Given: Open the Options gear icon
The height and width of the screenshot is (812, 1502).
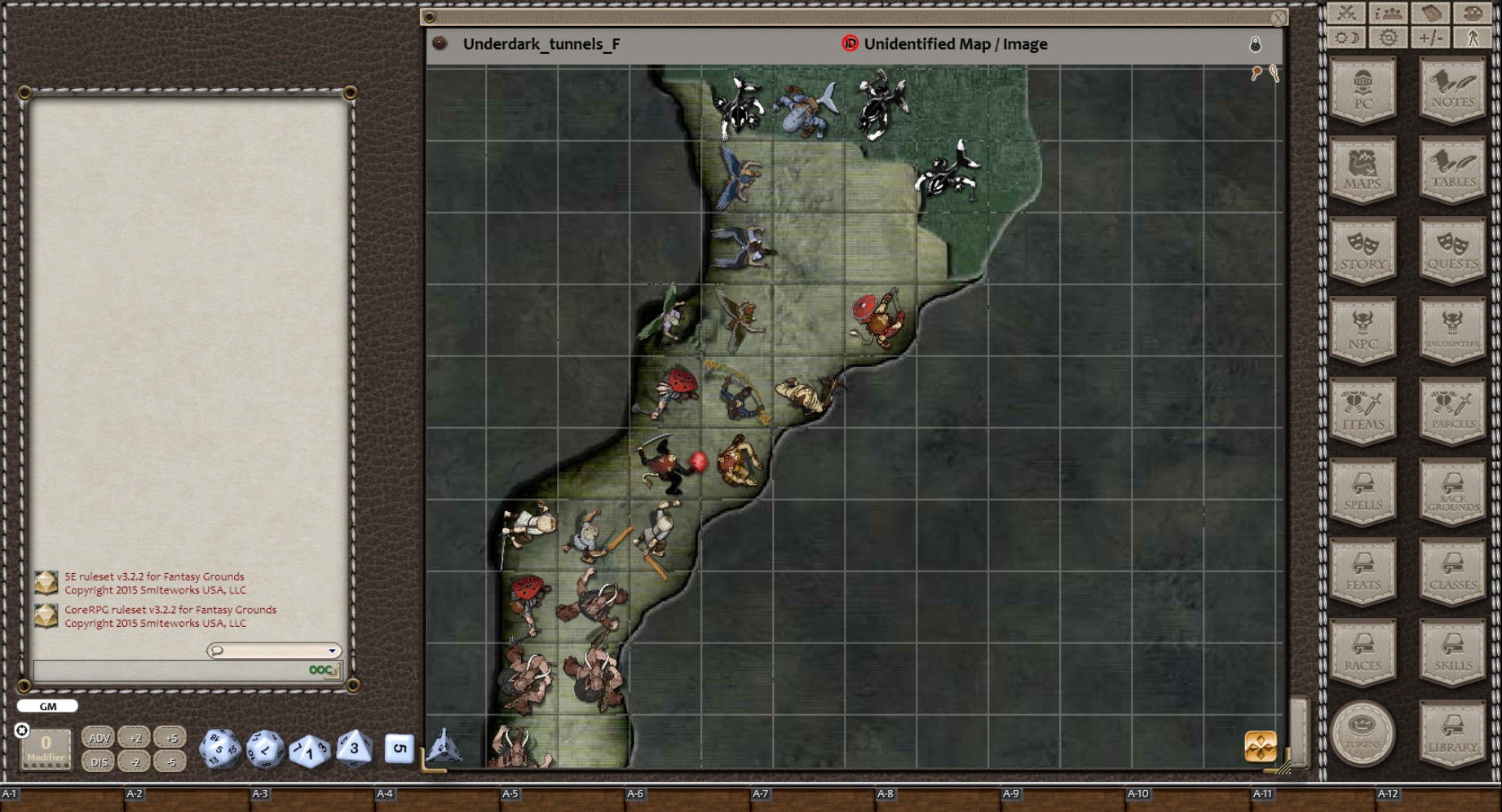Looking at the screenshot, I should click(x=1388, y=38).
